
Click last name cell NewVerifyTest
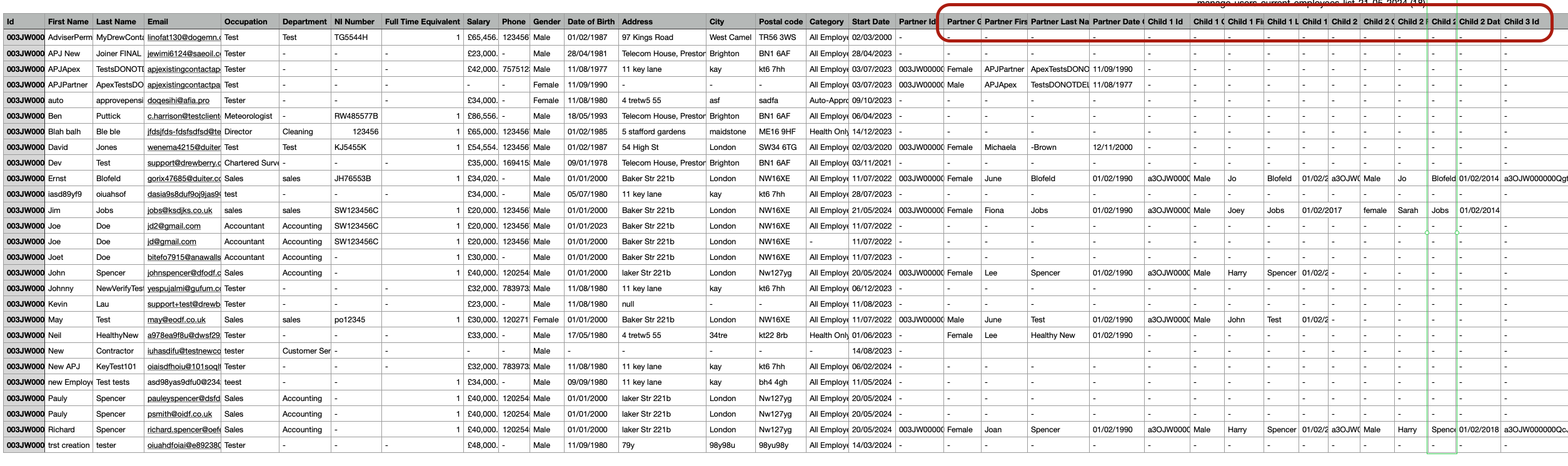click(x=119, y=289)
